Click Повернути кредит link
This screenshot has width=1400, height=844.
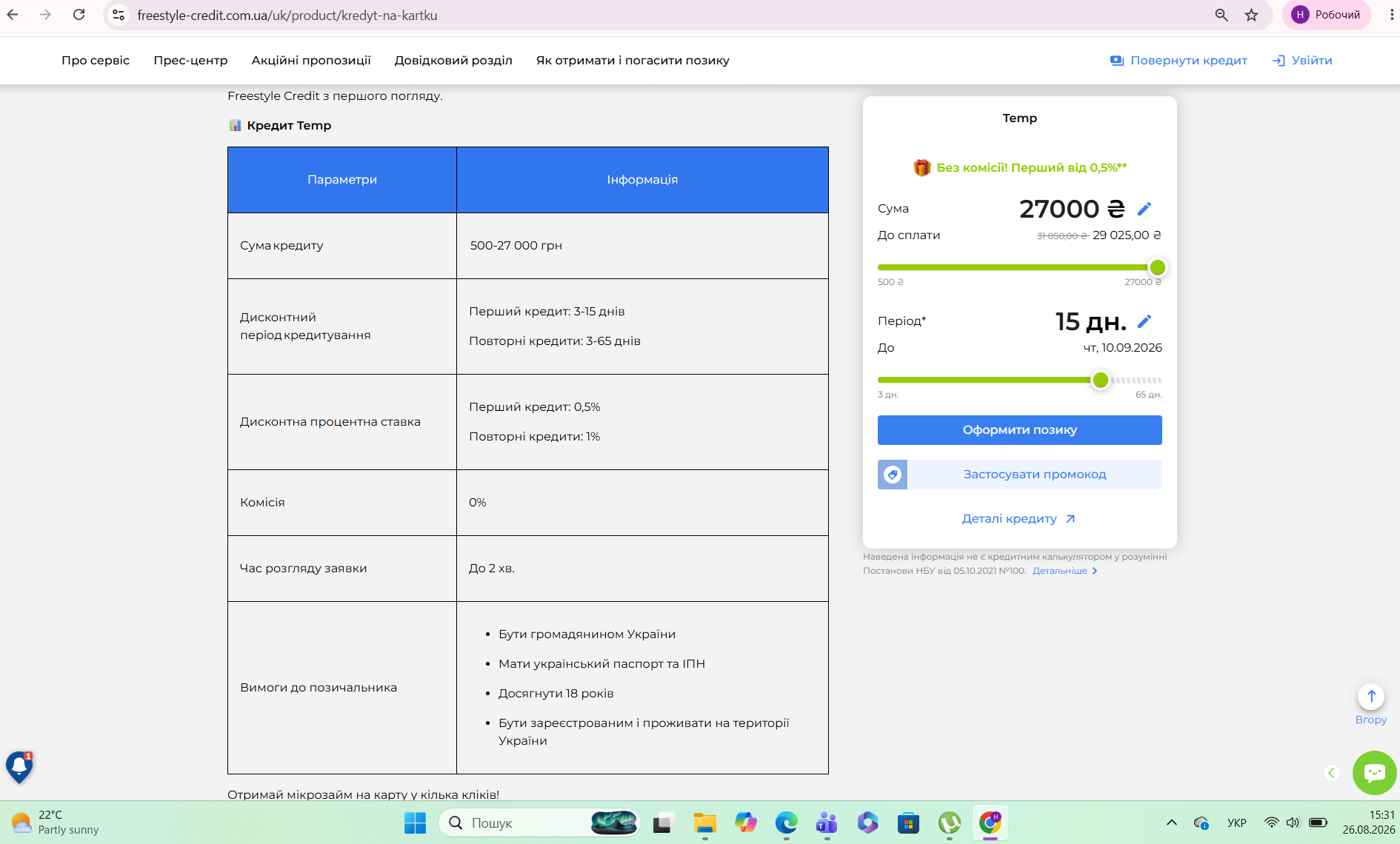(1179, 61)
